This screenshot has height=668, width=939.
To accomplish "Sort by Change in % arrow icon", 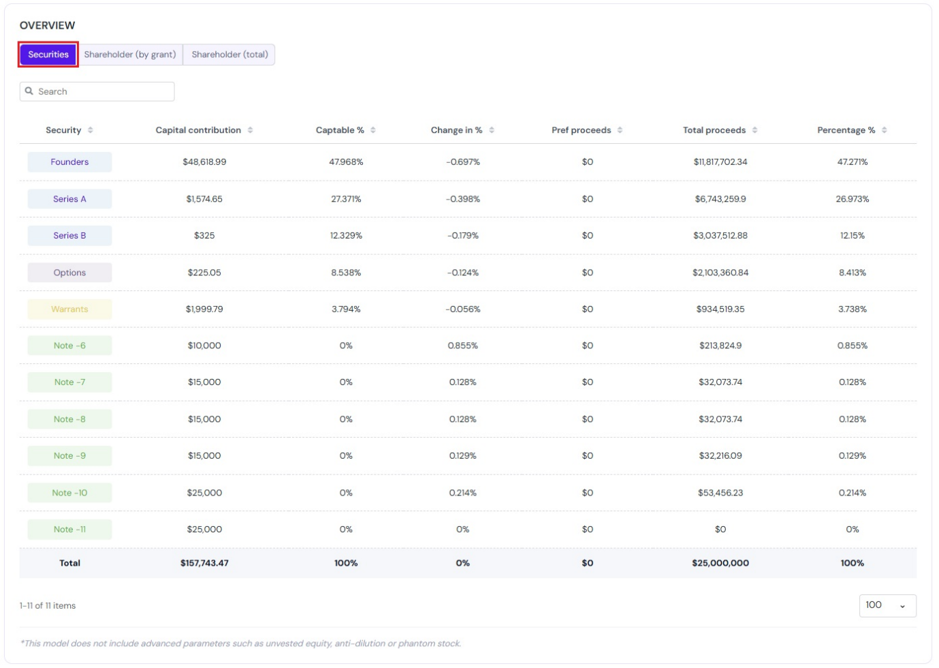I will point(492,130).
